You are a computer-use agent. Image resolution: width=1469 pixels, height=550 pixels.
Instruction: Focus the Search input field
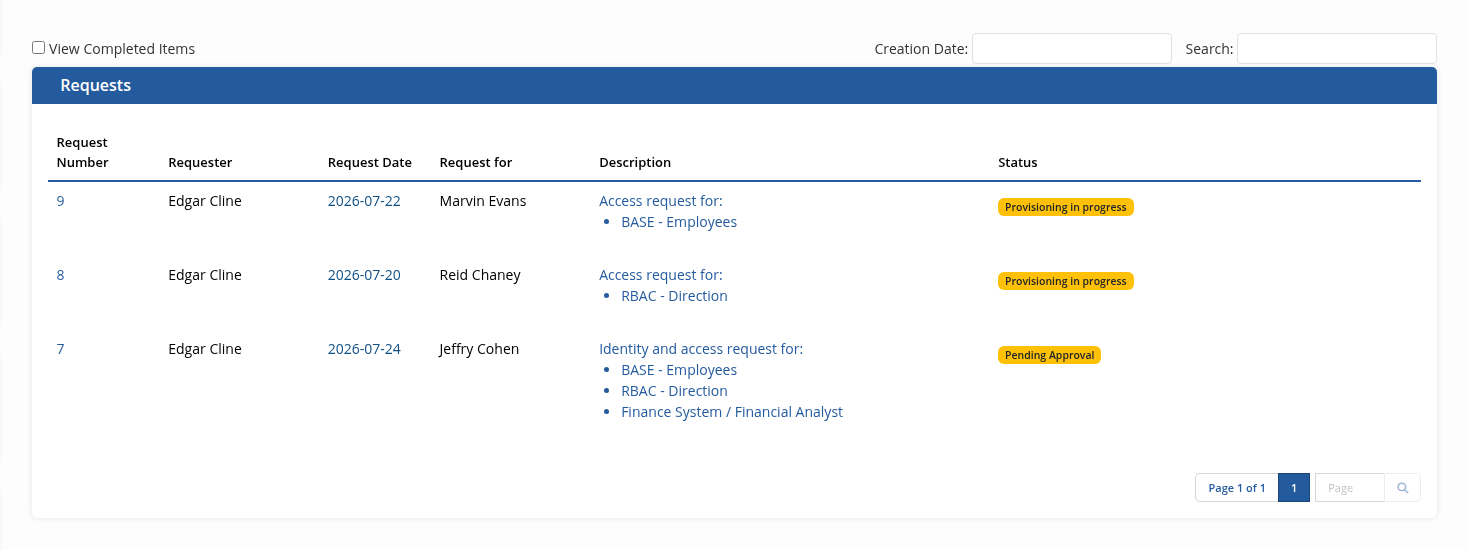[x=1336, y=48]
